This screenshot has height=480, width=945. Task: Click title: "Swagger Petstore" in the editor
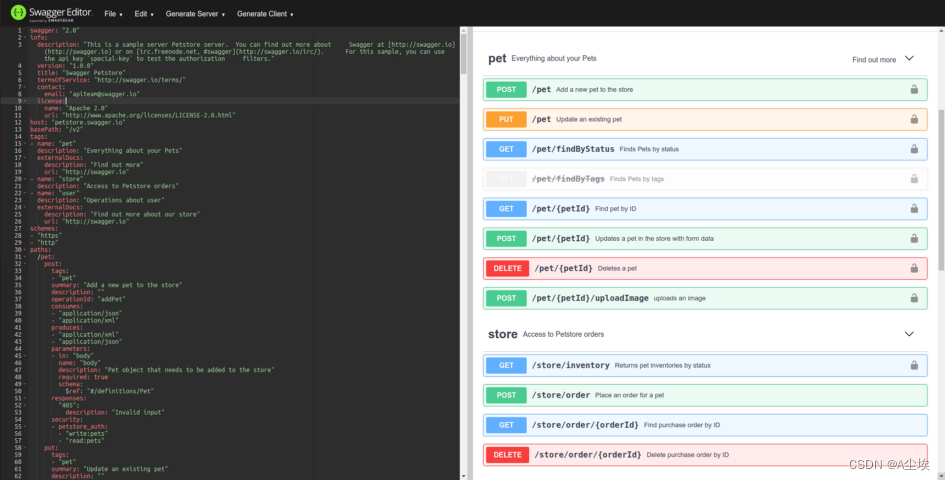tap(81, 73)
